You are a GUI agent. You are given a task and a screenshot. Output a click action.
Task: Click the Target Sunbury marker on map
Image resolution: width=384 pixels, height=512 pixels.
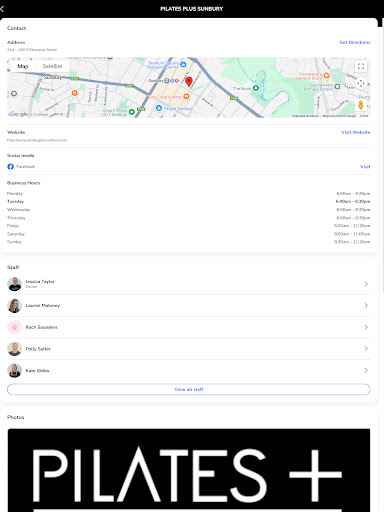[x=159, y=108]
